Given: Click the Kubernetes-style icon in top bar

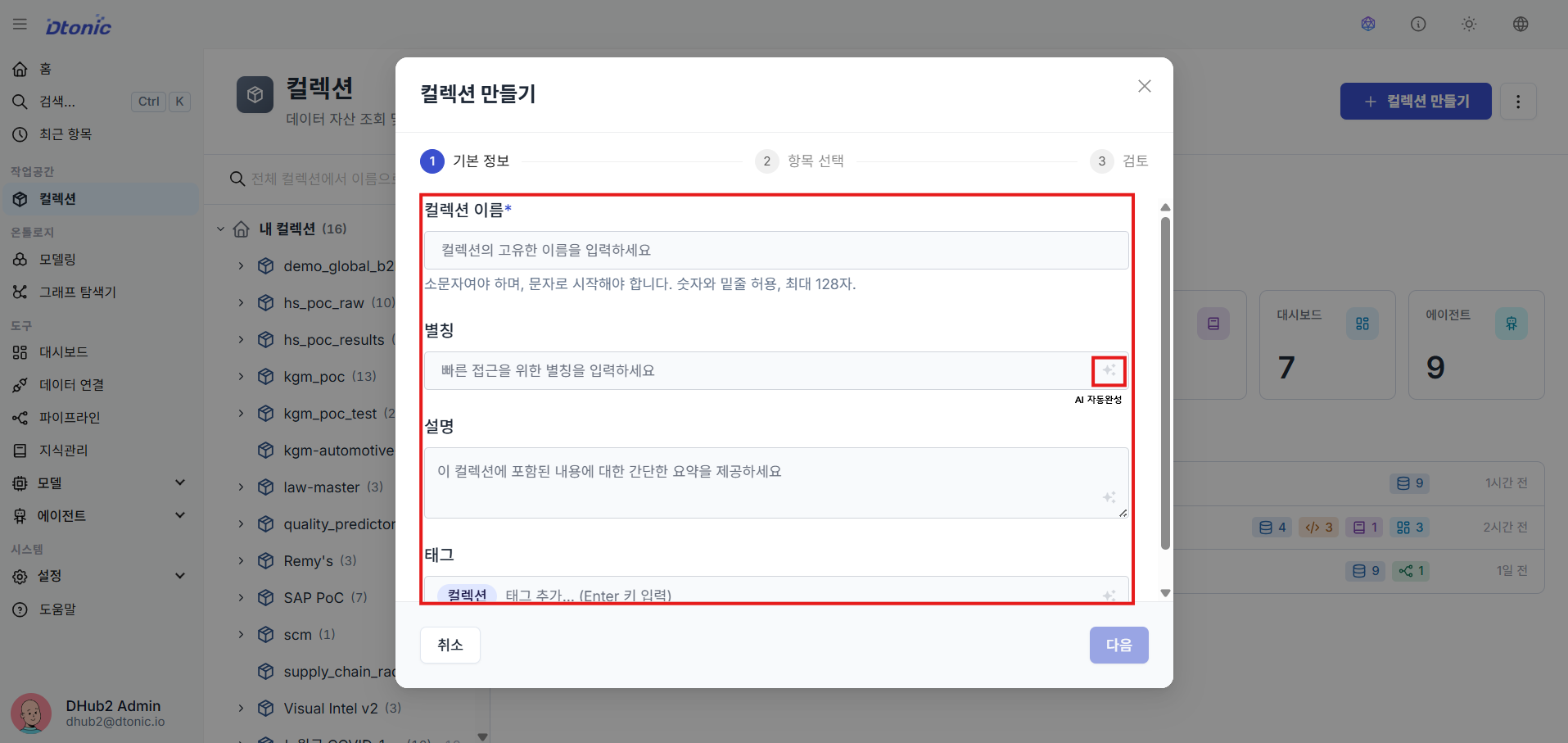Looking at the screenshot, I should [1368, 25].
